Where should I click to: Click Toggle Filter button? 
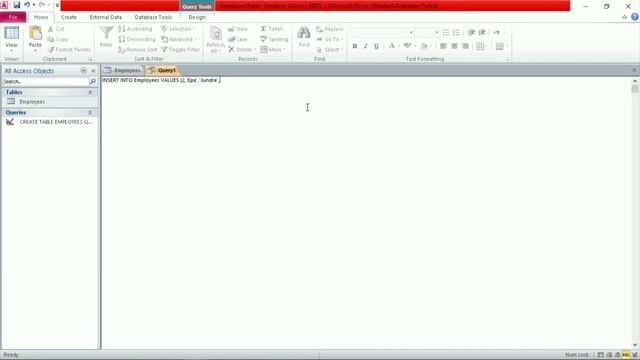pyautogui.click(x=180, y=49)
